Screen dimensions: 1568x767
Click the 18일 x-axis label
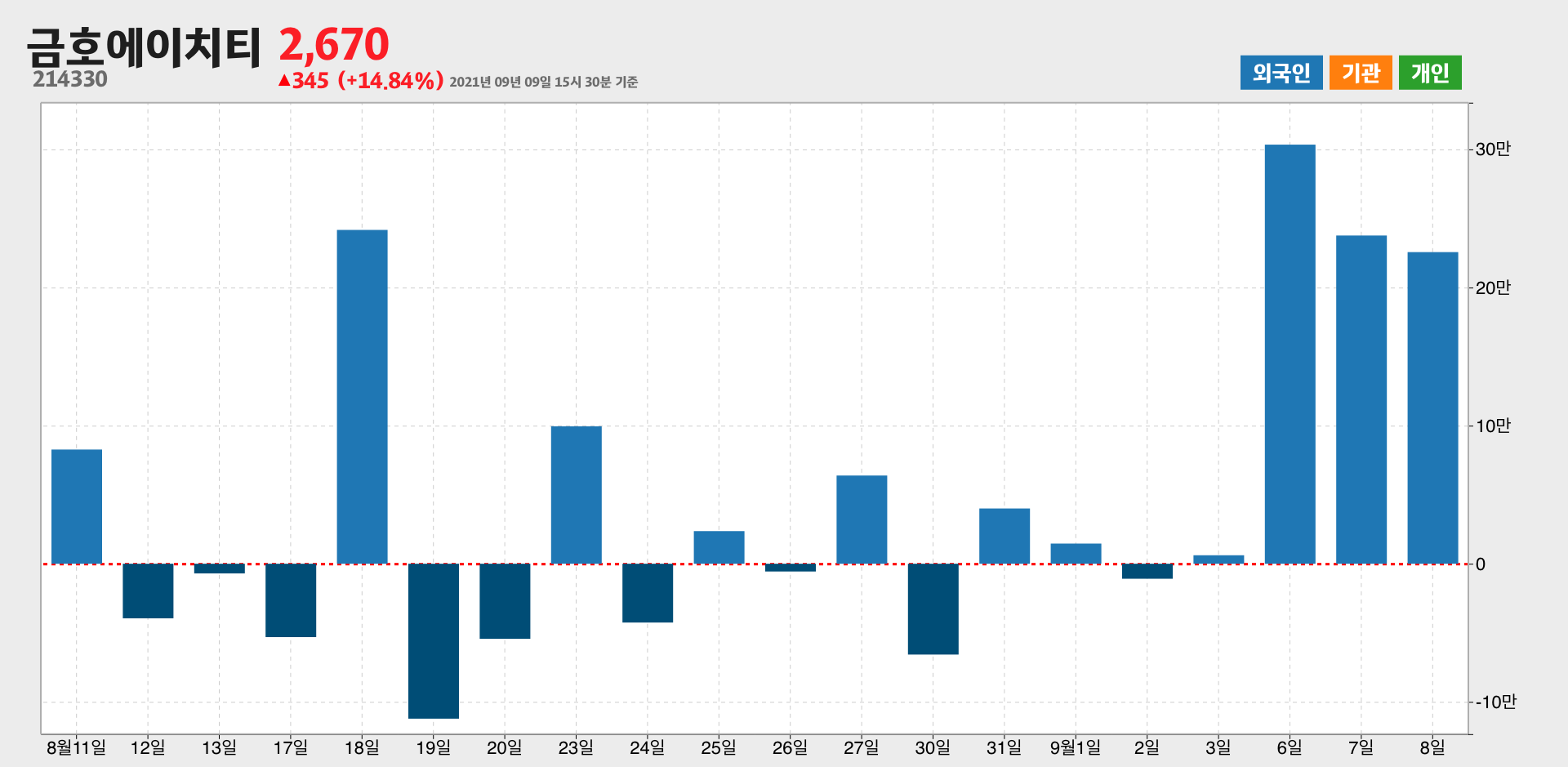click(363, 747)
